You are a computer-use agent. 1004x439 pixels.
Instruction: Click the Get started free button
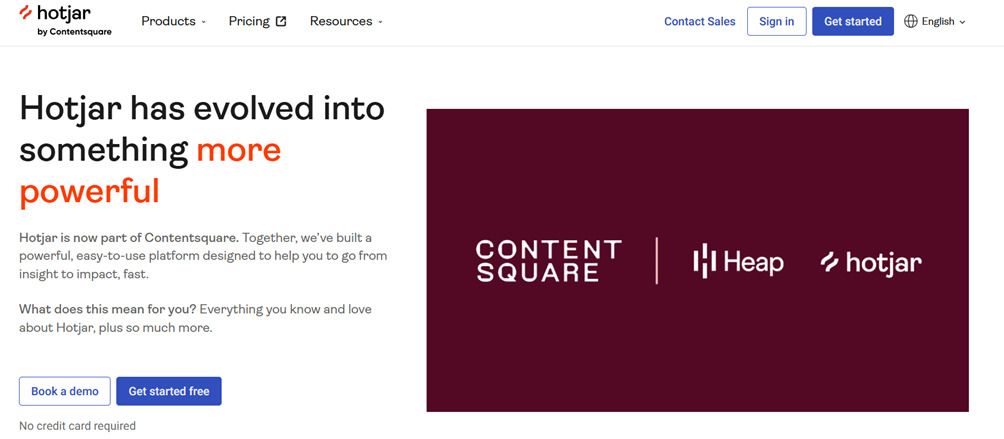pos(169,391)
